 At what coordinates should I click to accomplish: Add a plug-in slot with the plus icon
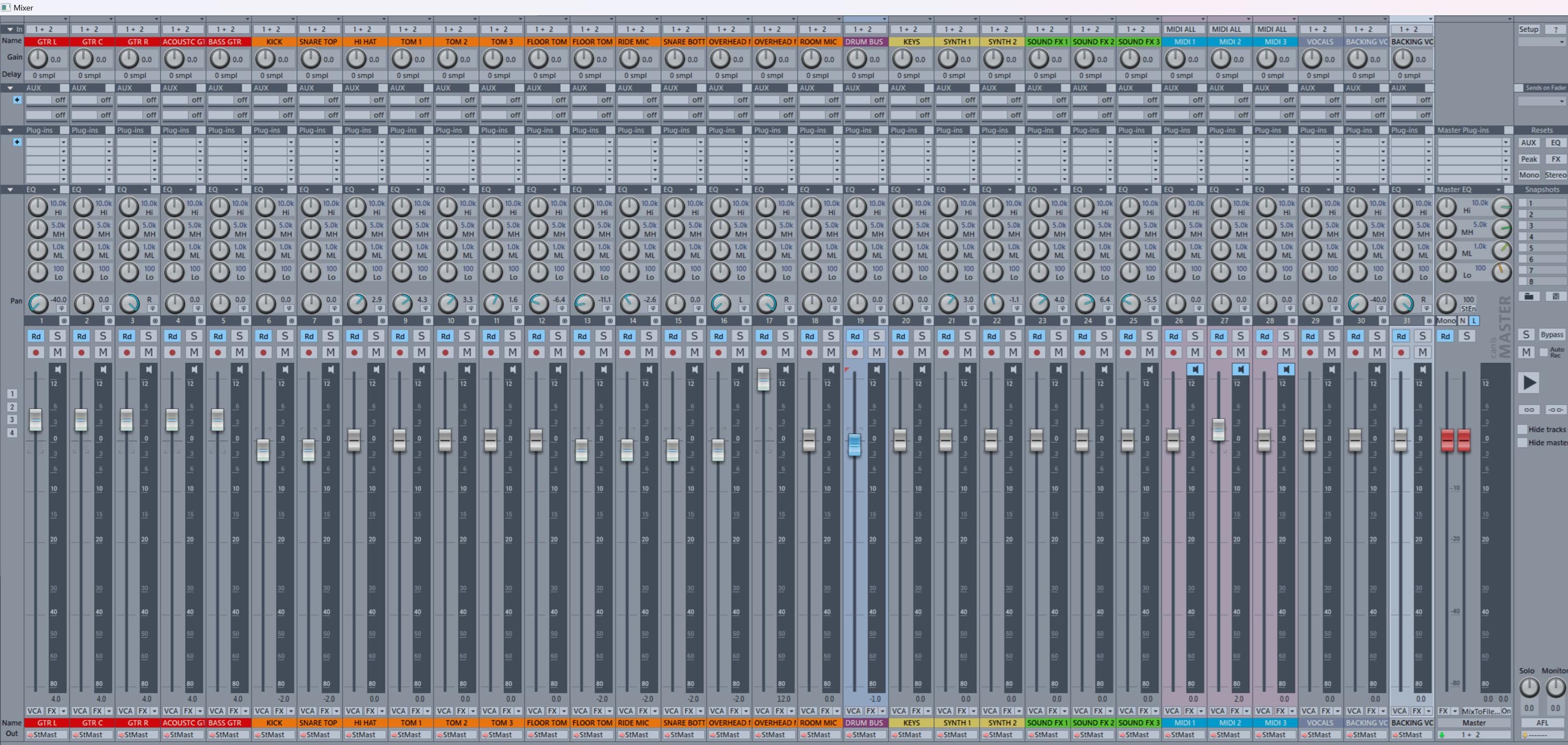coord(17,142)
